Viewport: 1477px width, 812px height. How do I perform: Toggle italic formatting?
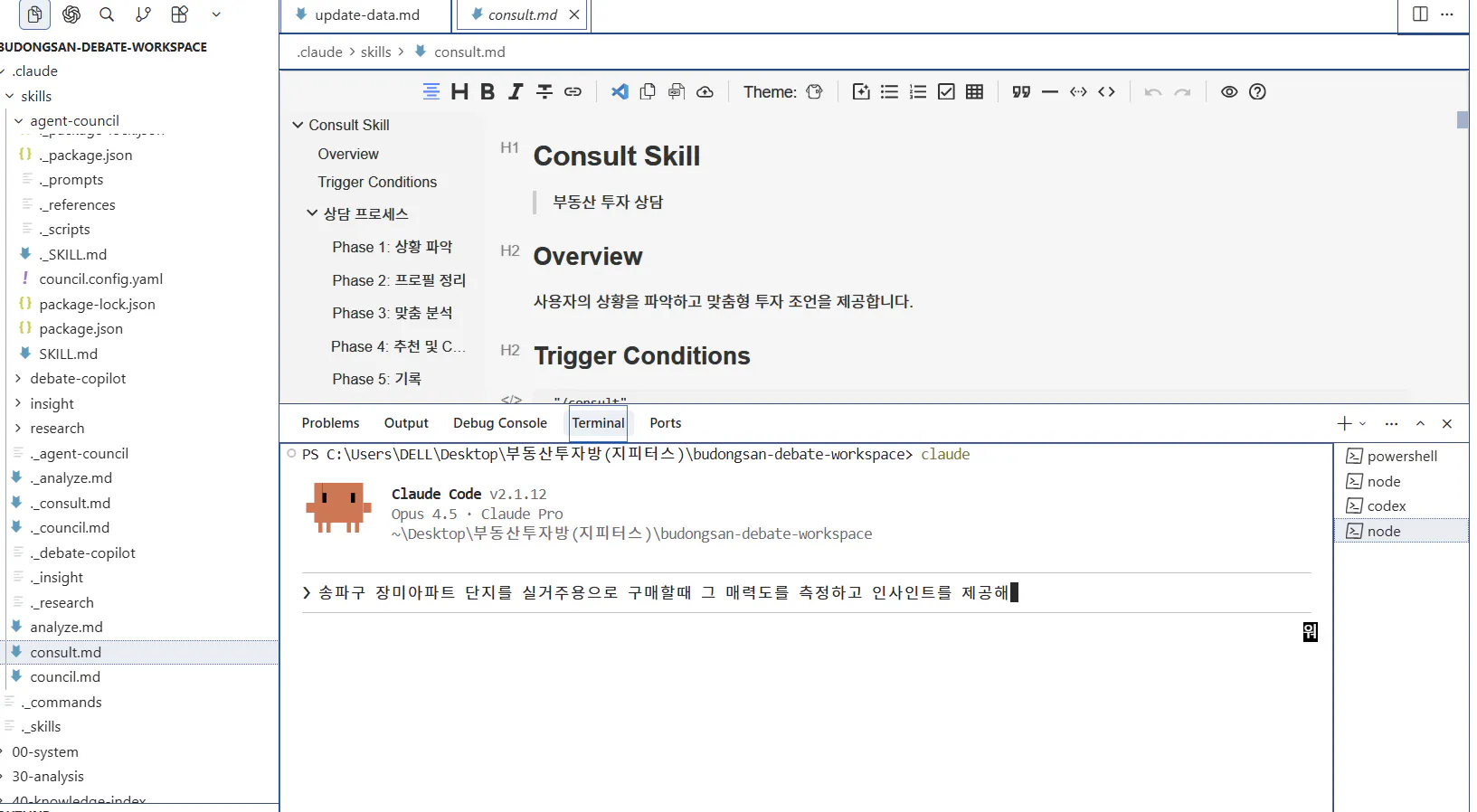click(516, 91)
